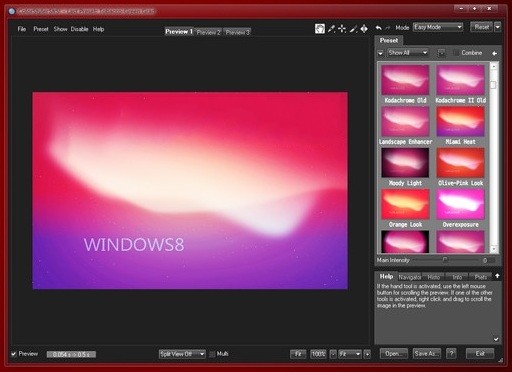Apply the Orange Look preset
Image resolution: width=512 pixels, height=372 pixels.
pos(405,204)
